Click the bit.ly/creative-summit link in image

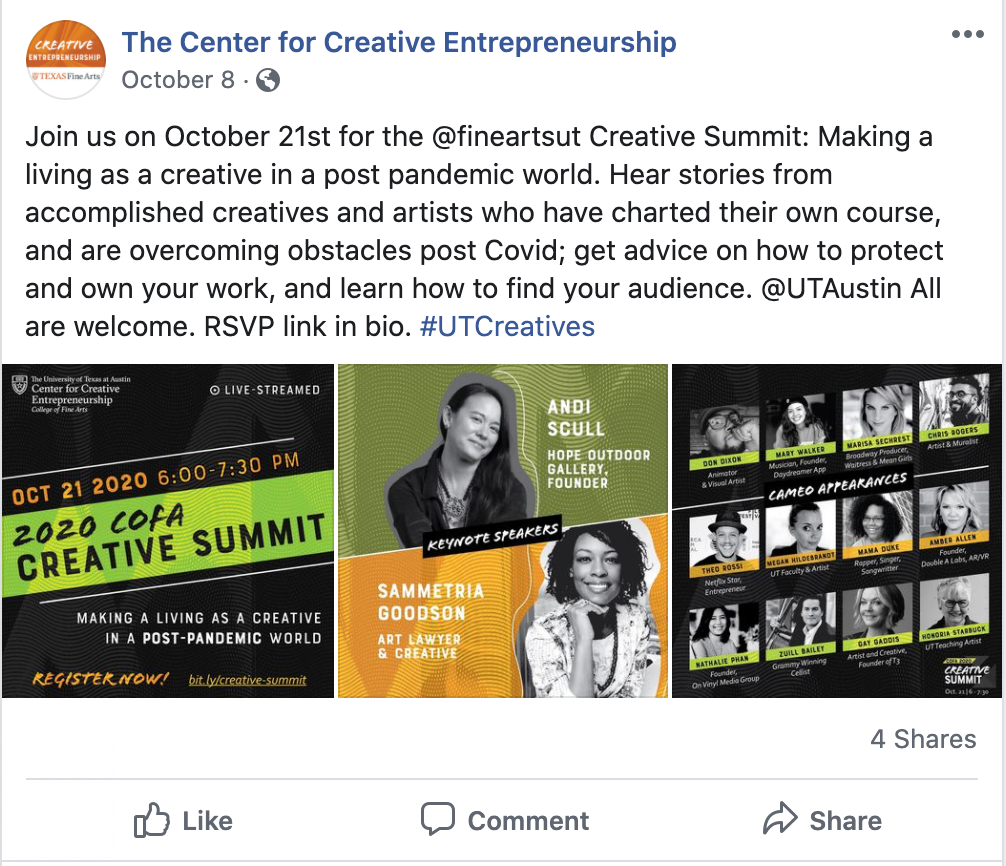click(247, 680)
